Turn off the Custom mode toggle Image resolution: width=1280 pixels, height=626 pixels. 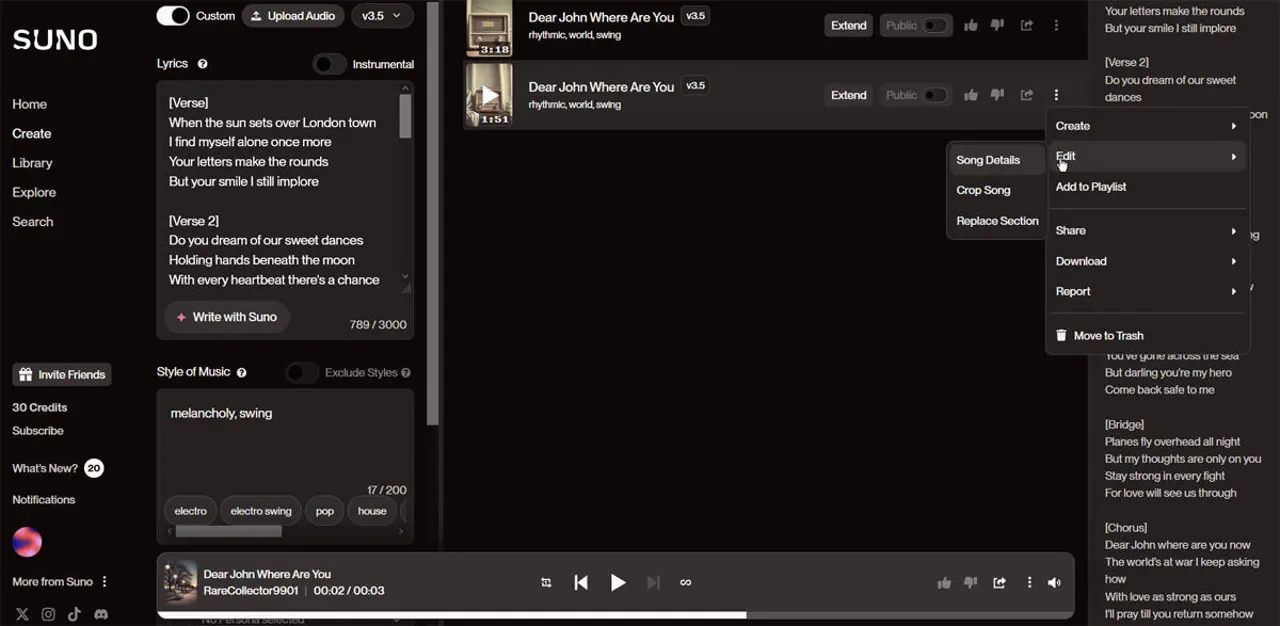pyautogui.click(x=173, y=16)
